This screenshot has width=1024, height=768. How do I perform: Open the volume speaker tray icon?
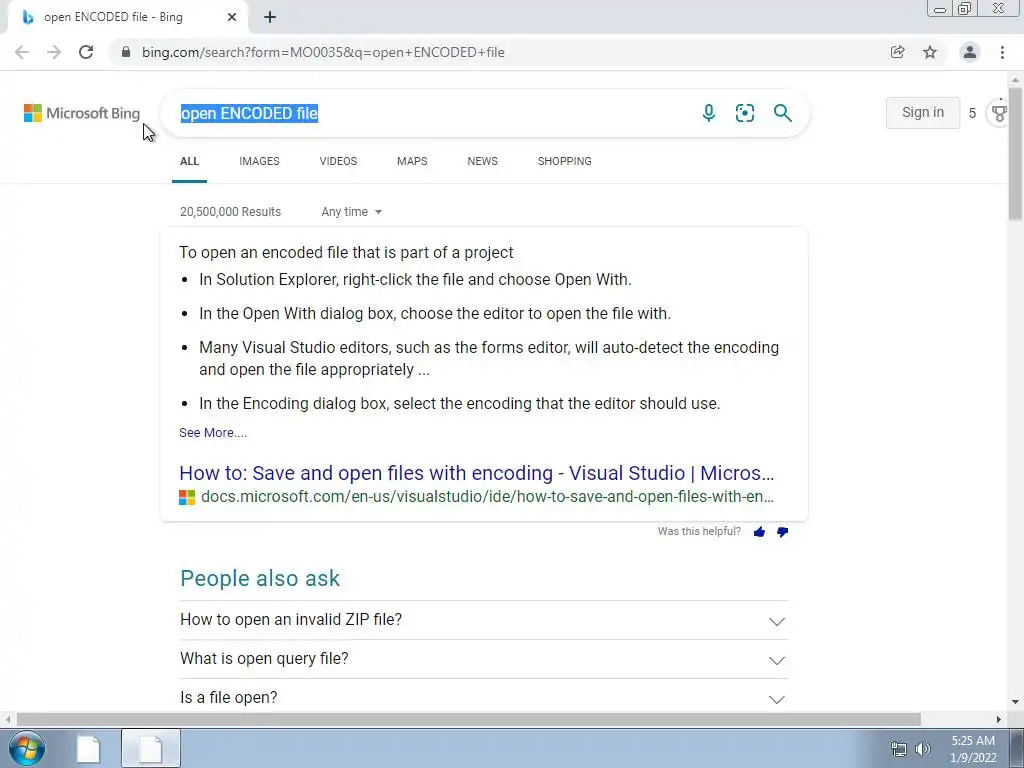(923, 749)
